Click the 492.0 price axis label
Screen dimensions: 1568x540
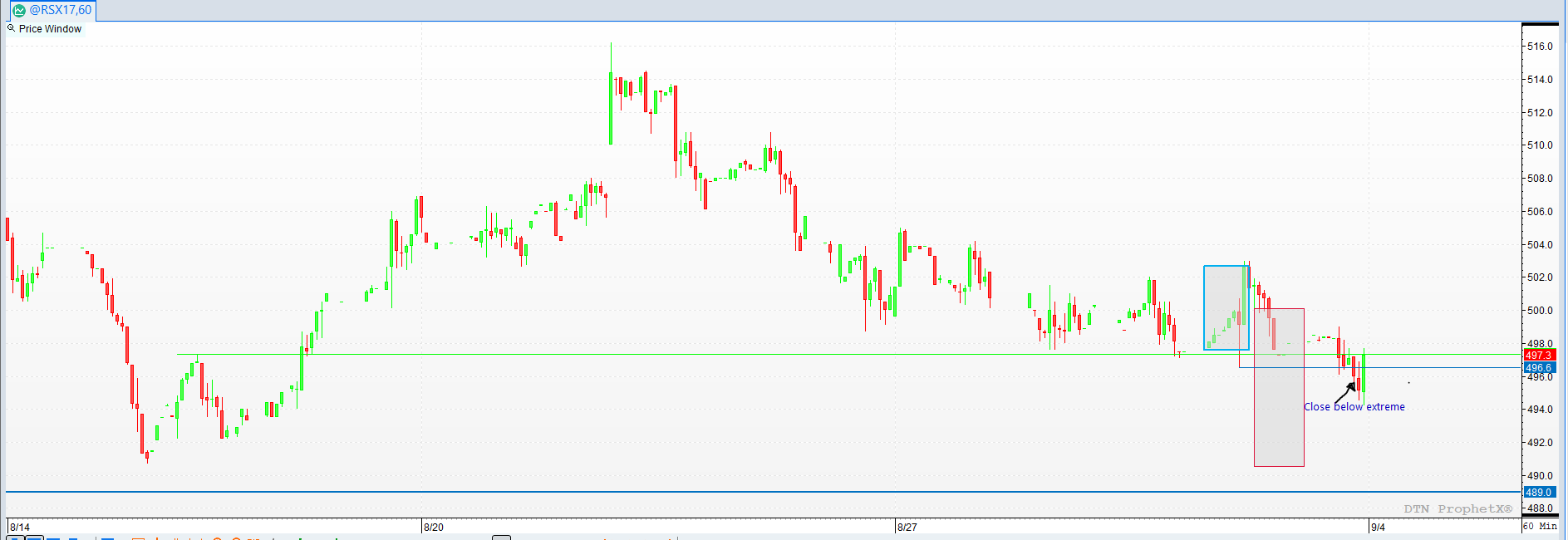(1540, 443)
